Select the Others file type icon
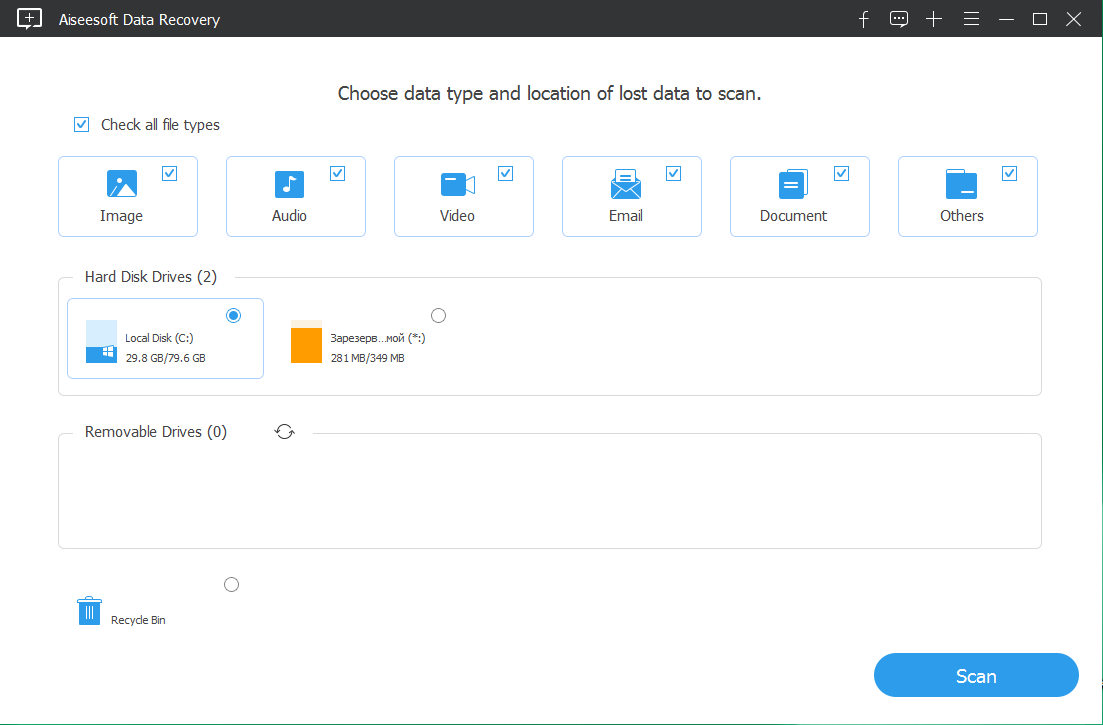Viewport: 1103px width, 725px height. point(960,184)
